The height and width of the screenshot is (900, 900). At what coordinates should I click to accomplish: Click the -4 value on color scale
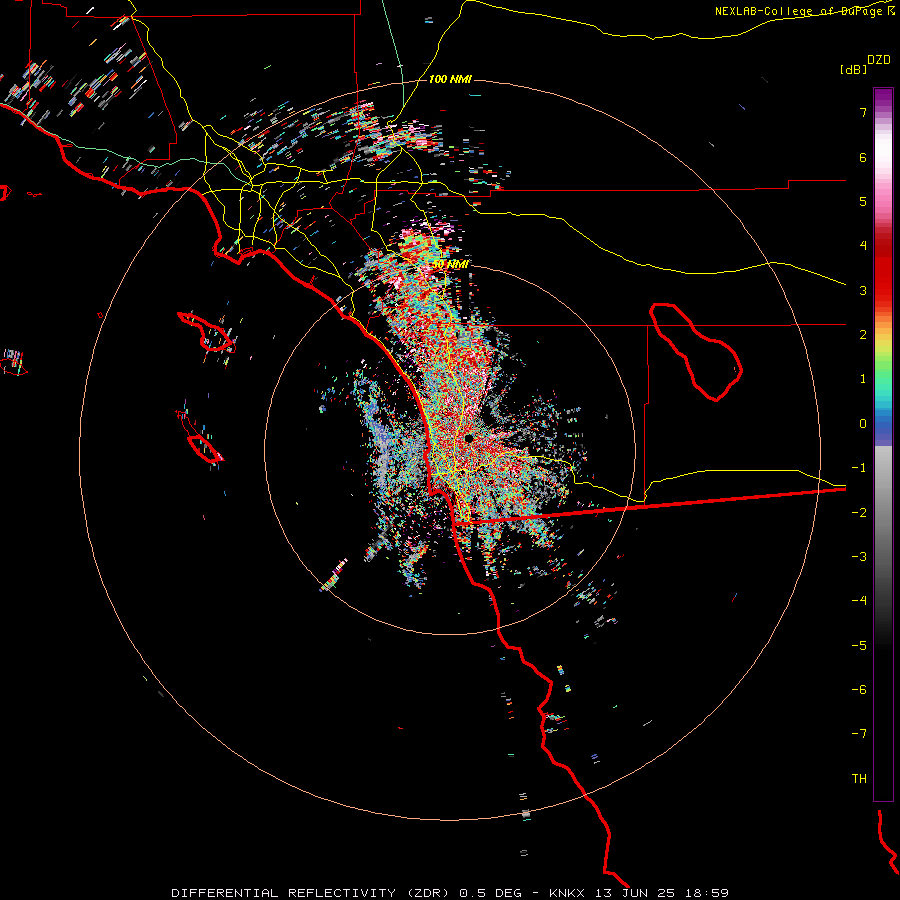pyautogui.click(x=859, y=601)
